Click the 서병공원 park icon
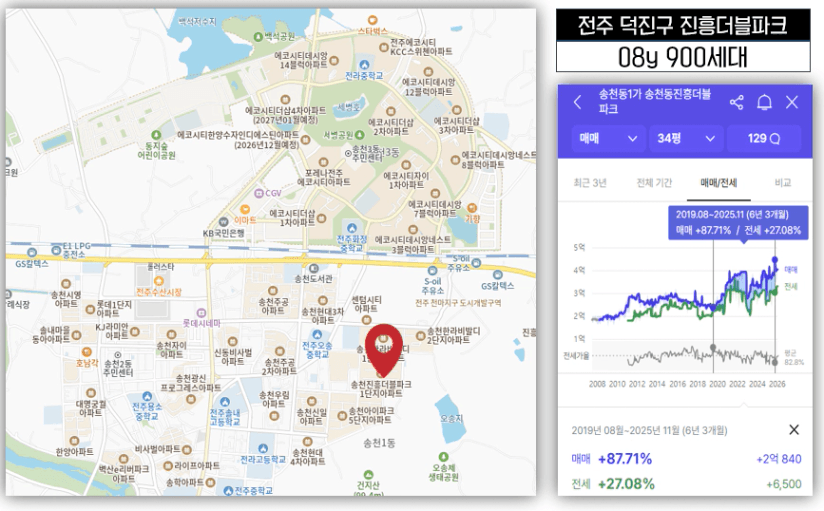Viewport: 824px width, 511px height. [359, 135]
